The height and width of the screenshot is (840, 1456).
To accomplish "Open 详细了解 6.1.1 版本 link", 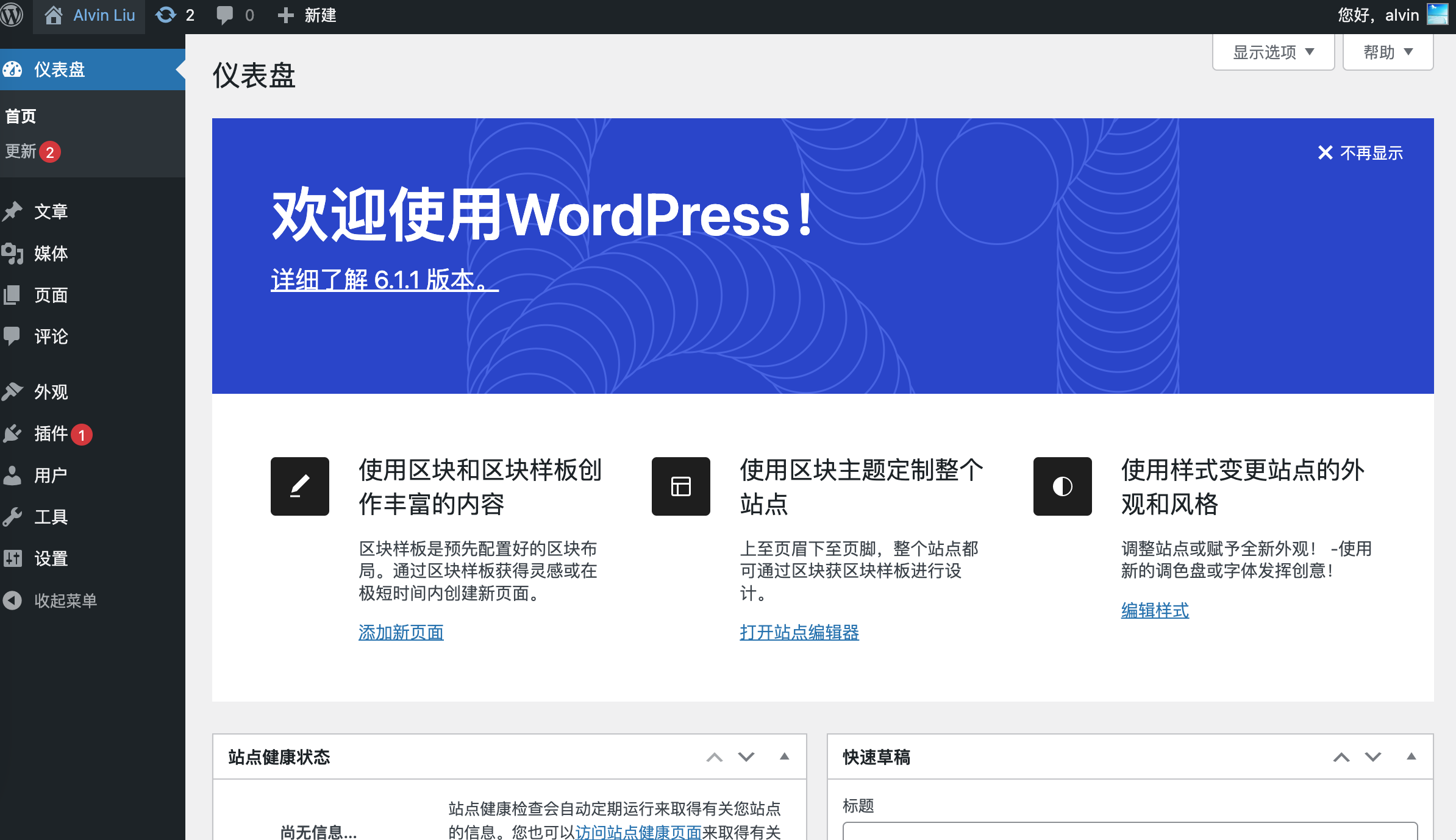I will [x=385, y=280].
